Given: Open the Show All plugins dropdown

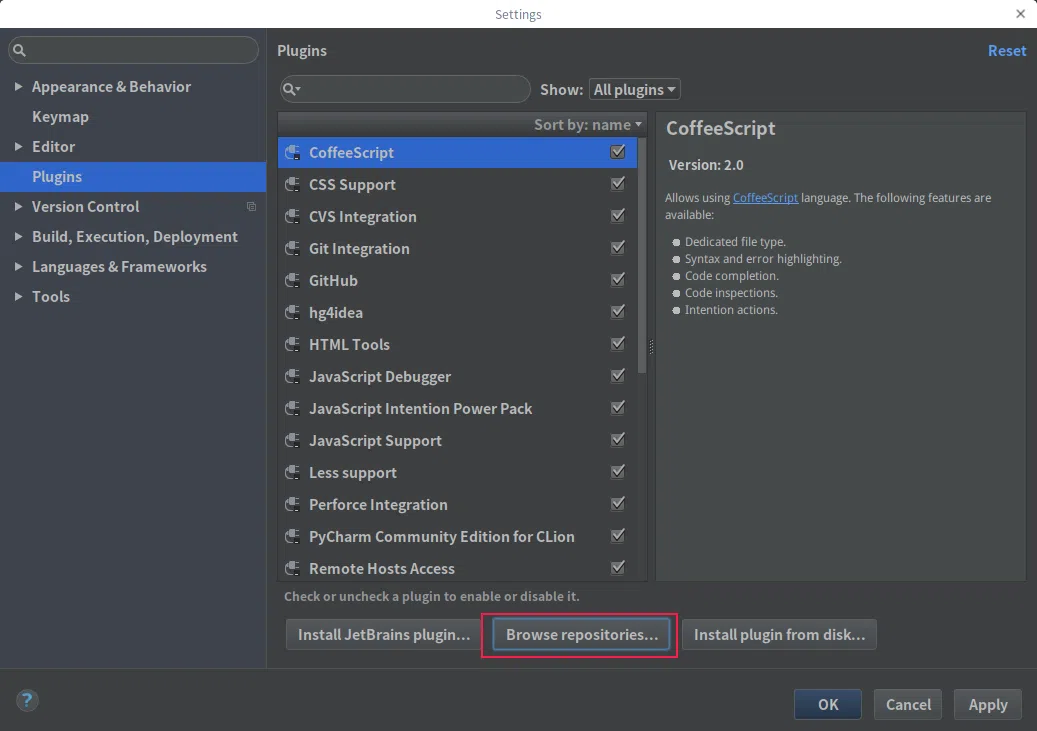Looking at the screenshot, I should 634,89.
